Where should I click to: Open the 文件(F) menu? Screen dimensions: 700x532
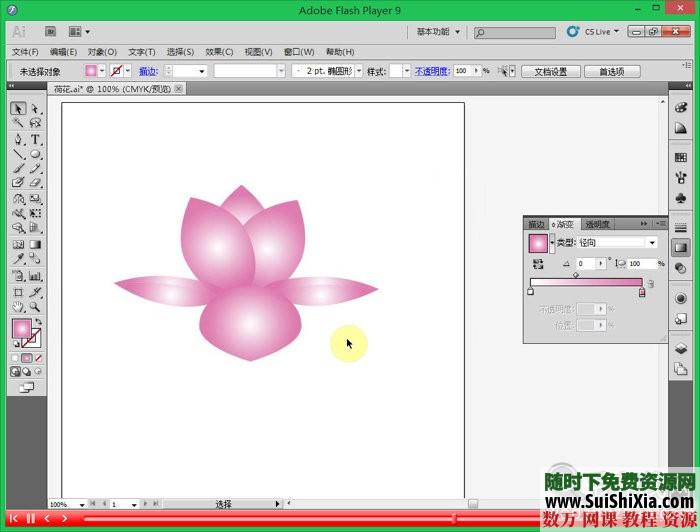tap(25, 52)
